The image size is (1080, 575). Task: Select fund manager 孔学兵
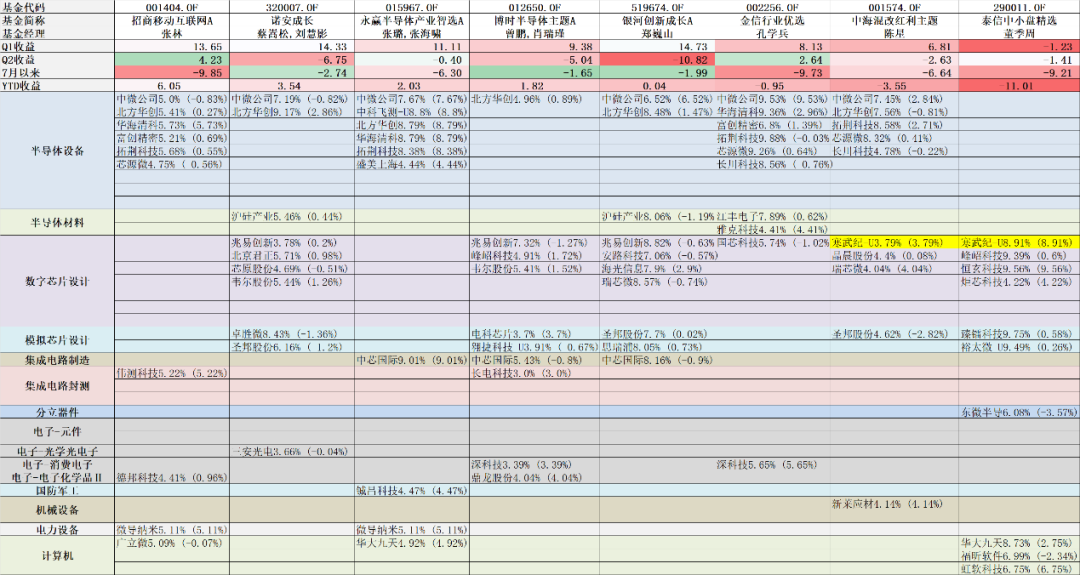(x=773, y=33)
